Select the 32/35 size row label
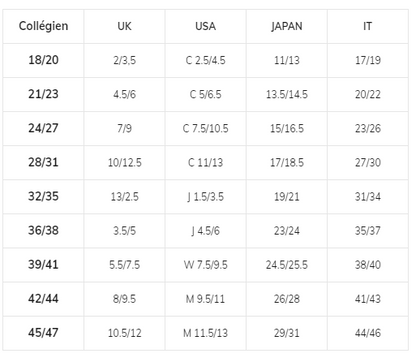The image size is (416, 362). 43,196
